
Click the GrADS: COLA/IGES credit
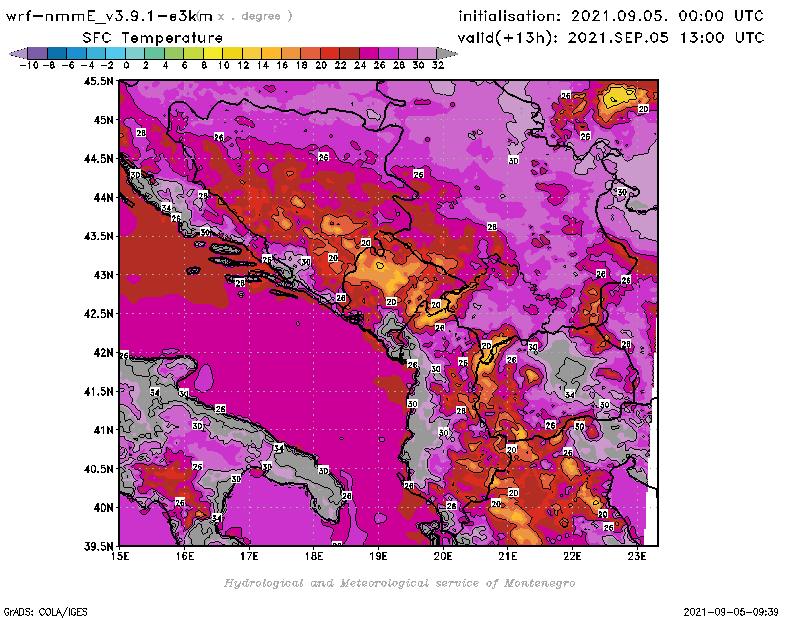pyautogui.click(x=46, y=612)
